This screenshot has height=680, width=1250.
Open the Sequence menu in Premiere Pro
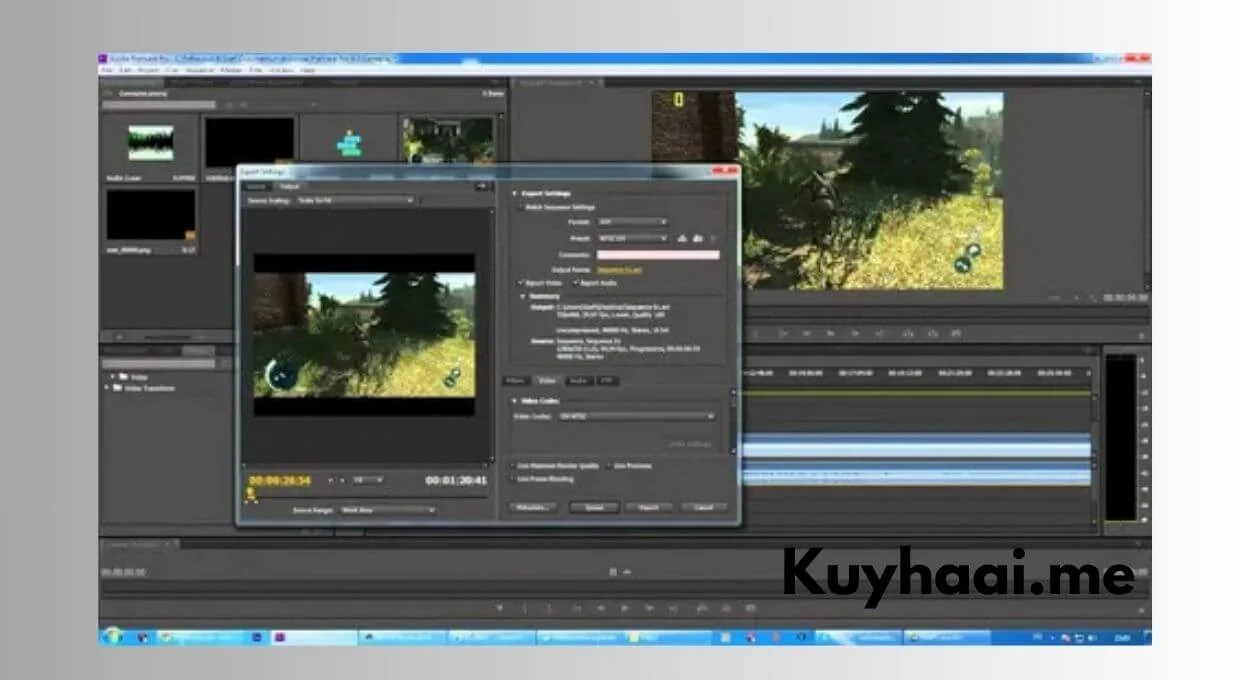(x=200, y=70)
